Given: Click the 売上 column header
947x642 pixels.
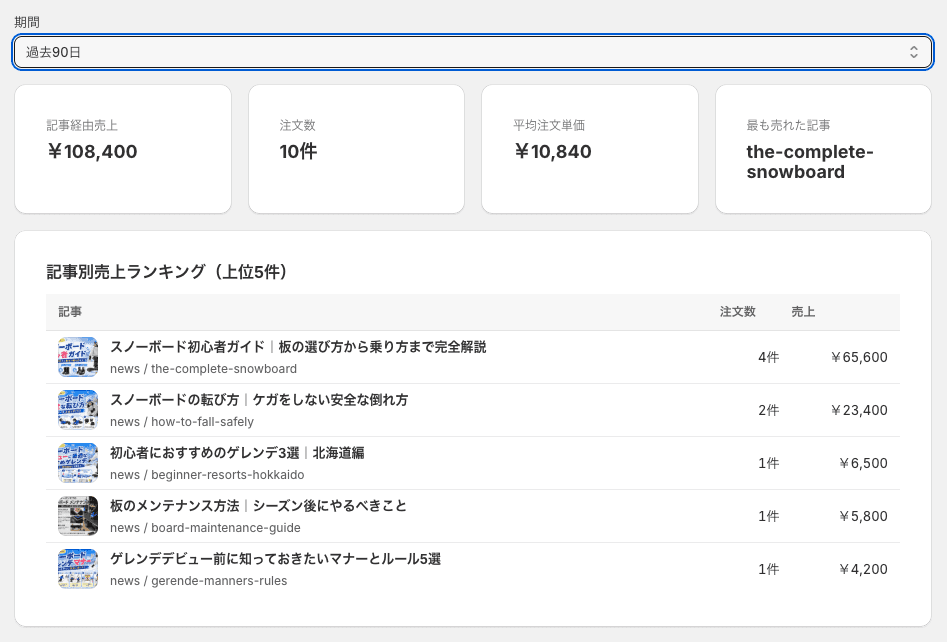Looking at the screenshot, I should pos(803,312).
